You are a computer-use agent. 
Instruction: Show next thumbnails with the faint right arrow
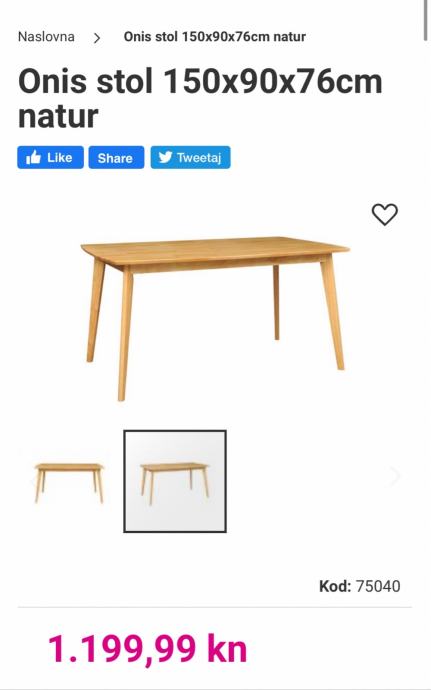[x=395, y=477]
